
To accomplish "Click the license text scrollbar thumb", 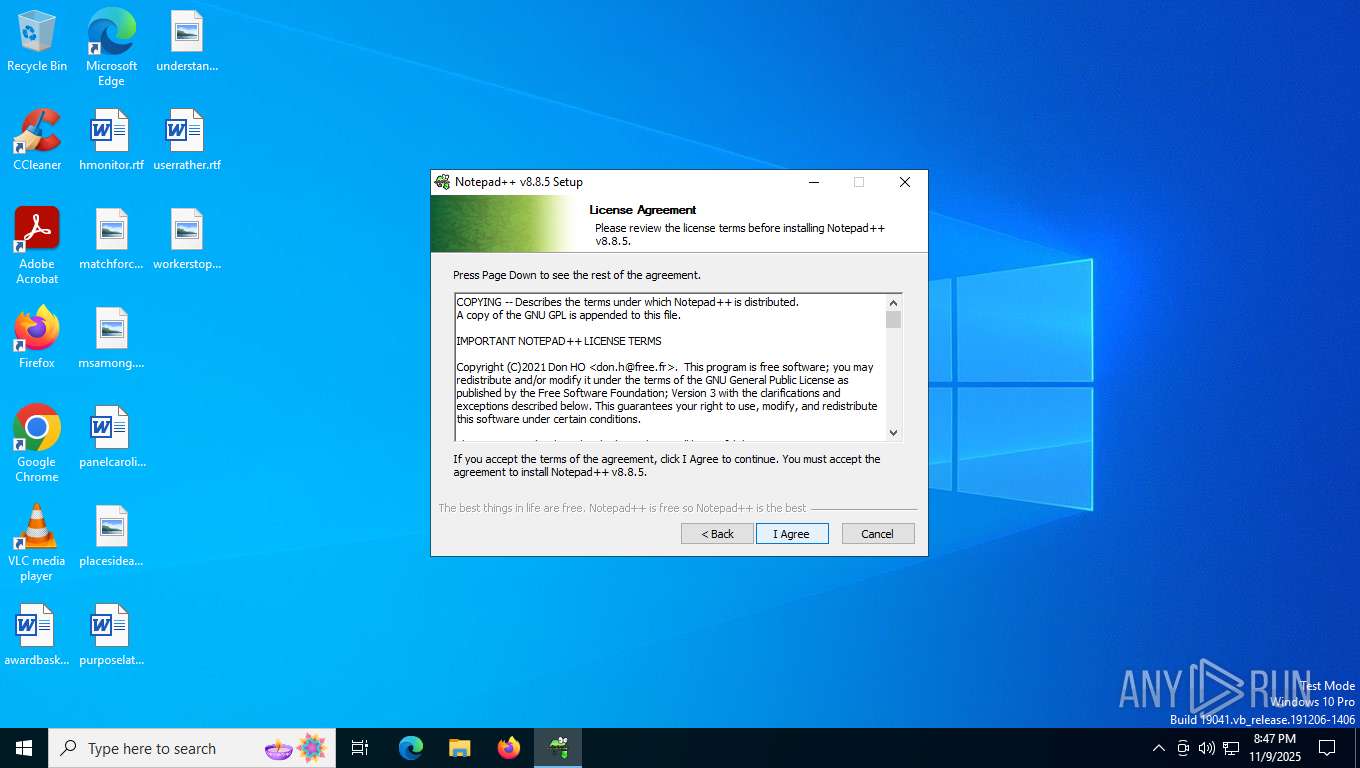I will pos(893,320).
